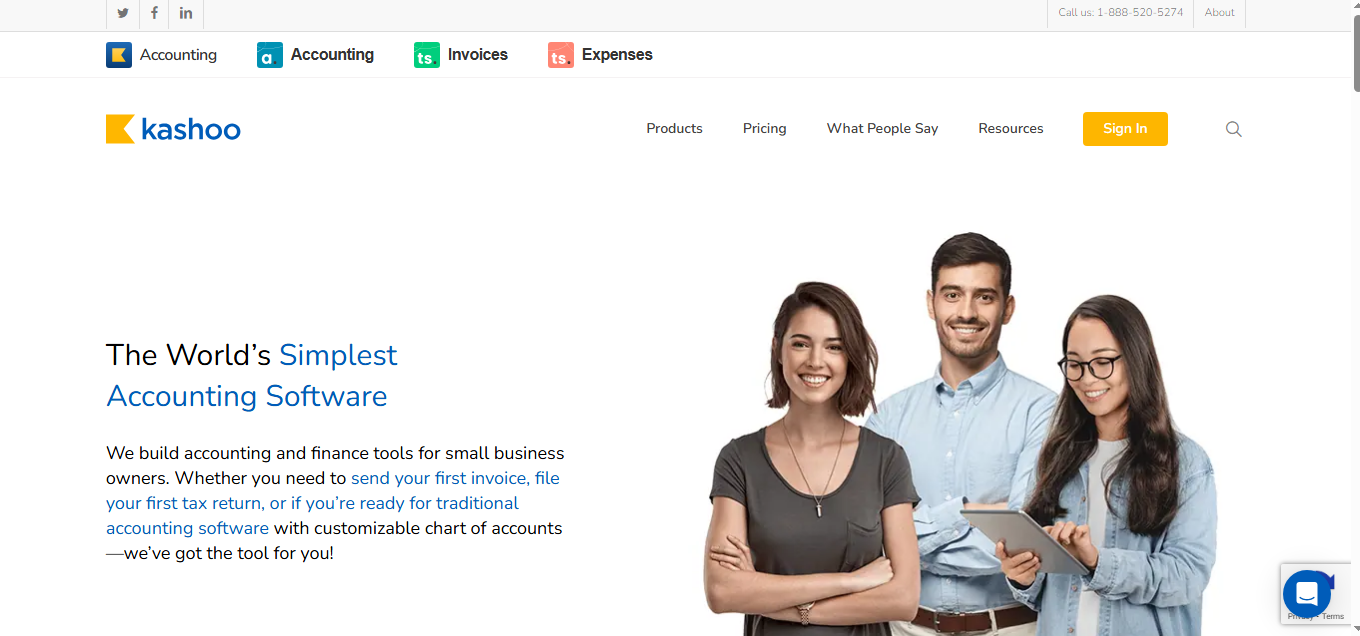Screen dimensions: 1360x636
Task: Open the Facebook social icon
Action: [x=154, y=13]
